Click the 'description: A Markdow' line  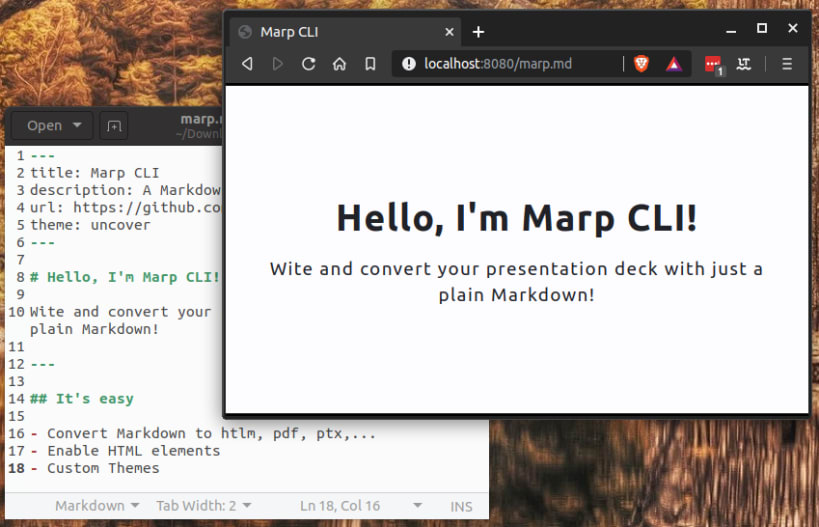tap(125, 190)
